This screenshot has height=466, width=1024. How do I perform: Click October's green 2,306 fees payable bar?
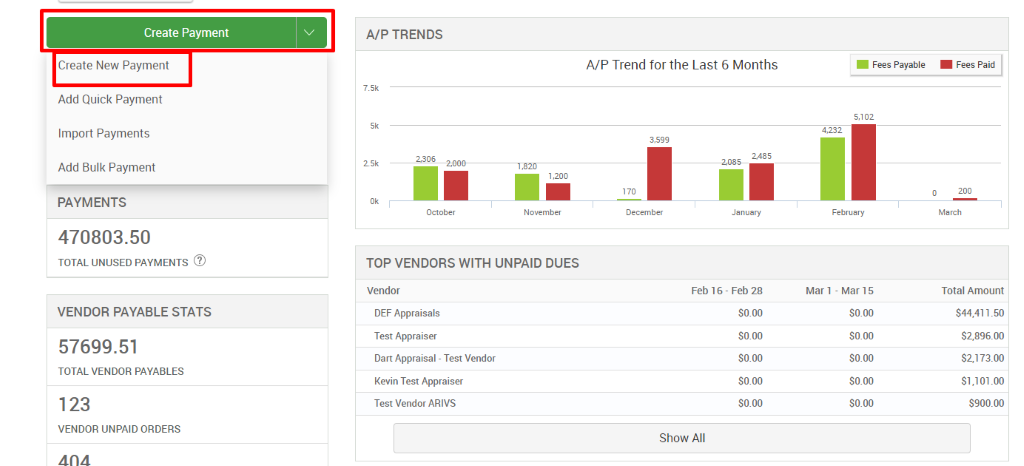(x=425, y=183)
